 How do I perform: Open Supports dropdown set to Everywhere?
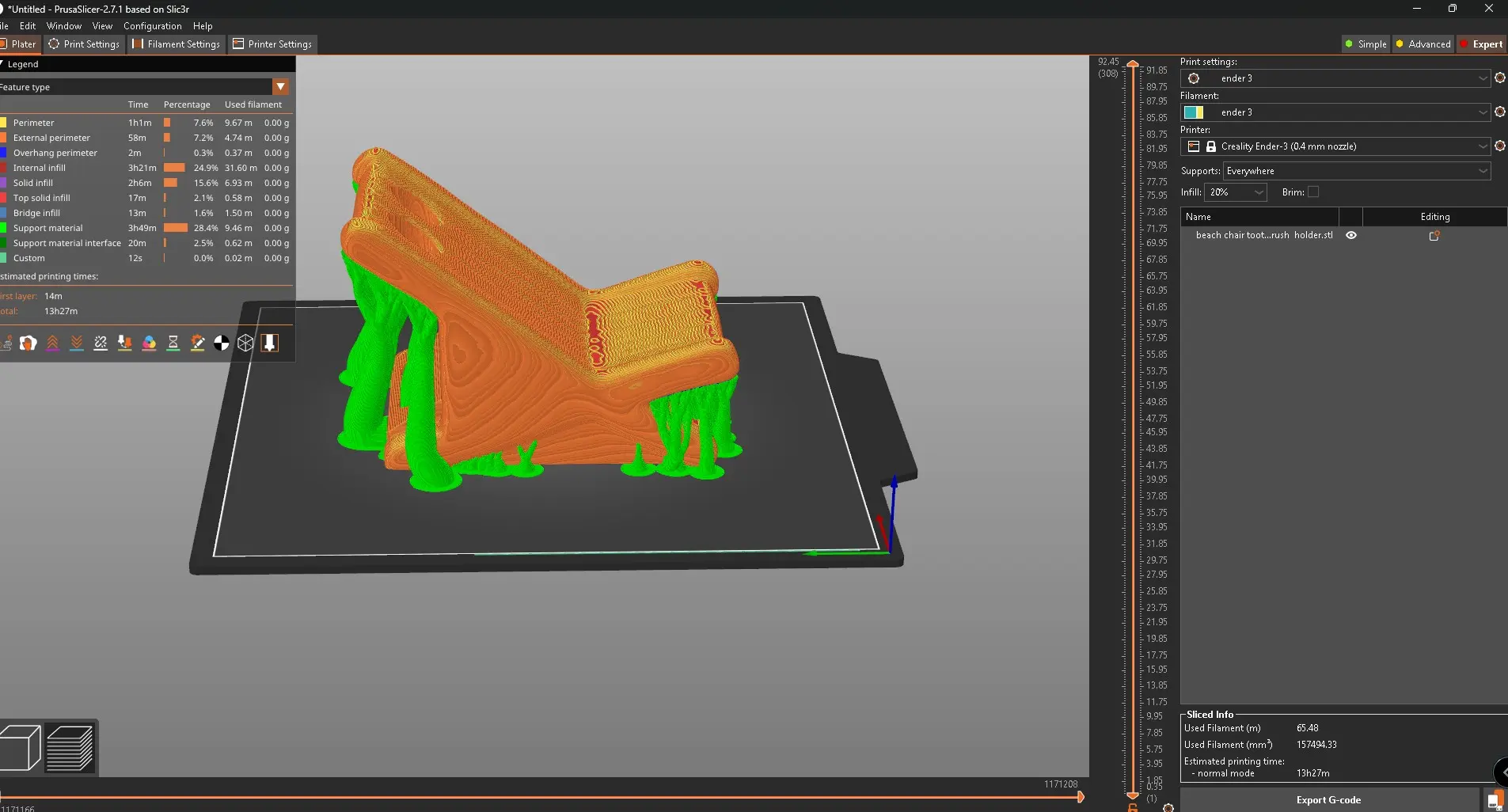[1357, 171]
